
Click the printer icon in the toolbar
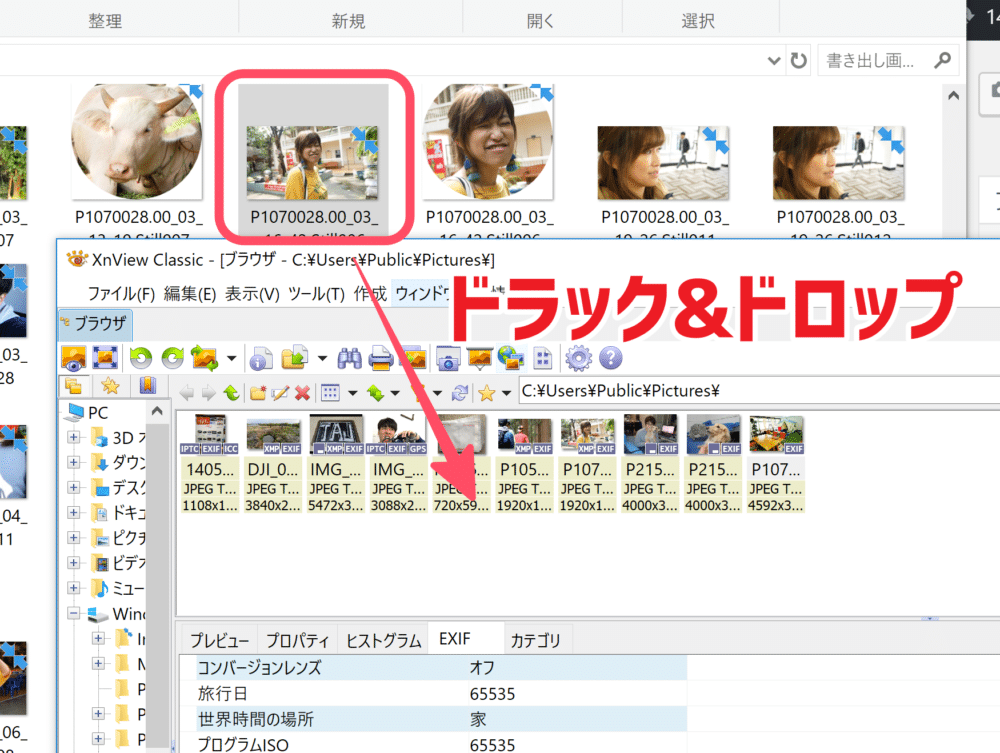click(x=381, y=357)
